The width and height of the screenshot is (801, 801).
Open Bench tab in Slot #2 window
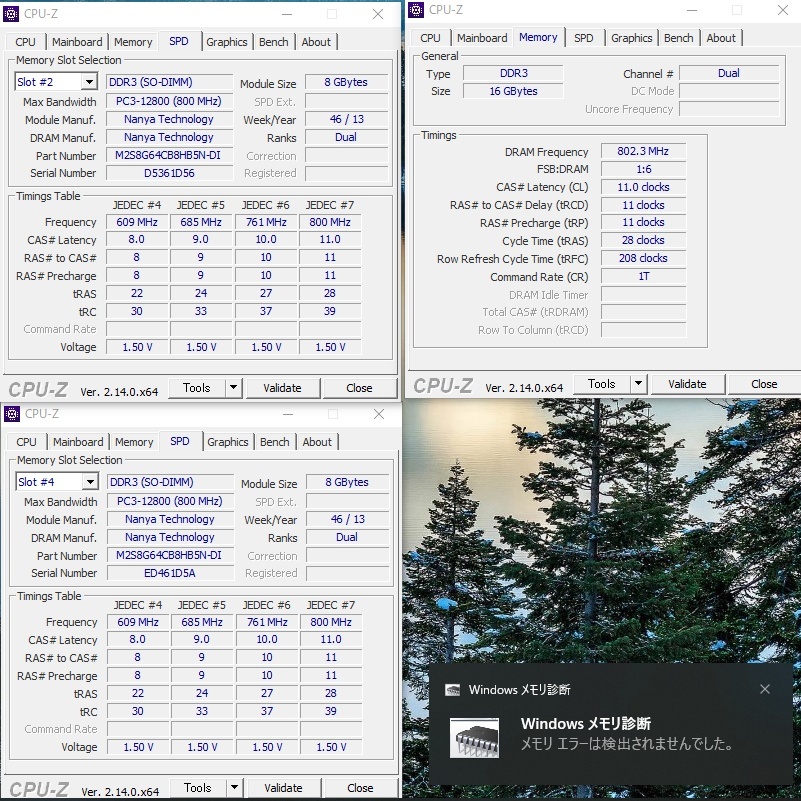(274, 42)
